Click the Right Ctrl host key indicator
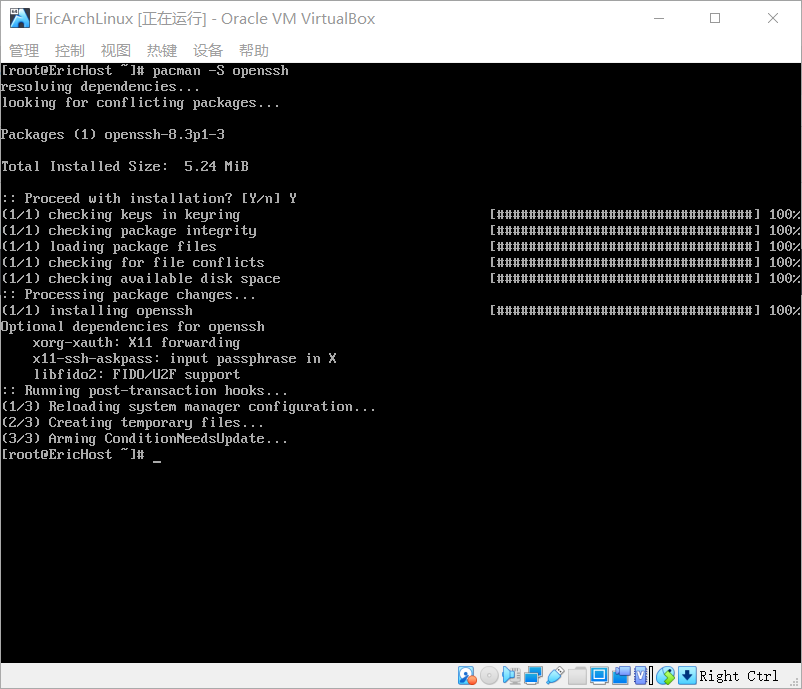 [x=738, y=675]
